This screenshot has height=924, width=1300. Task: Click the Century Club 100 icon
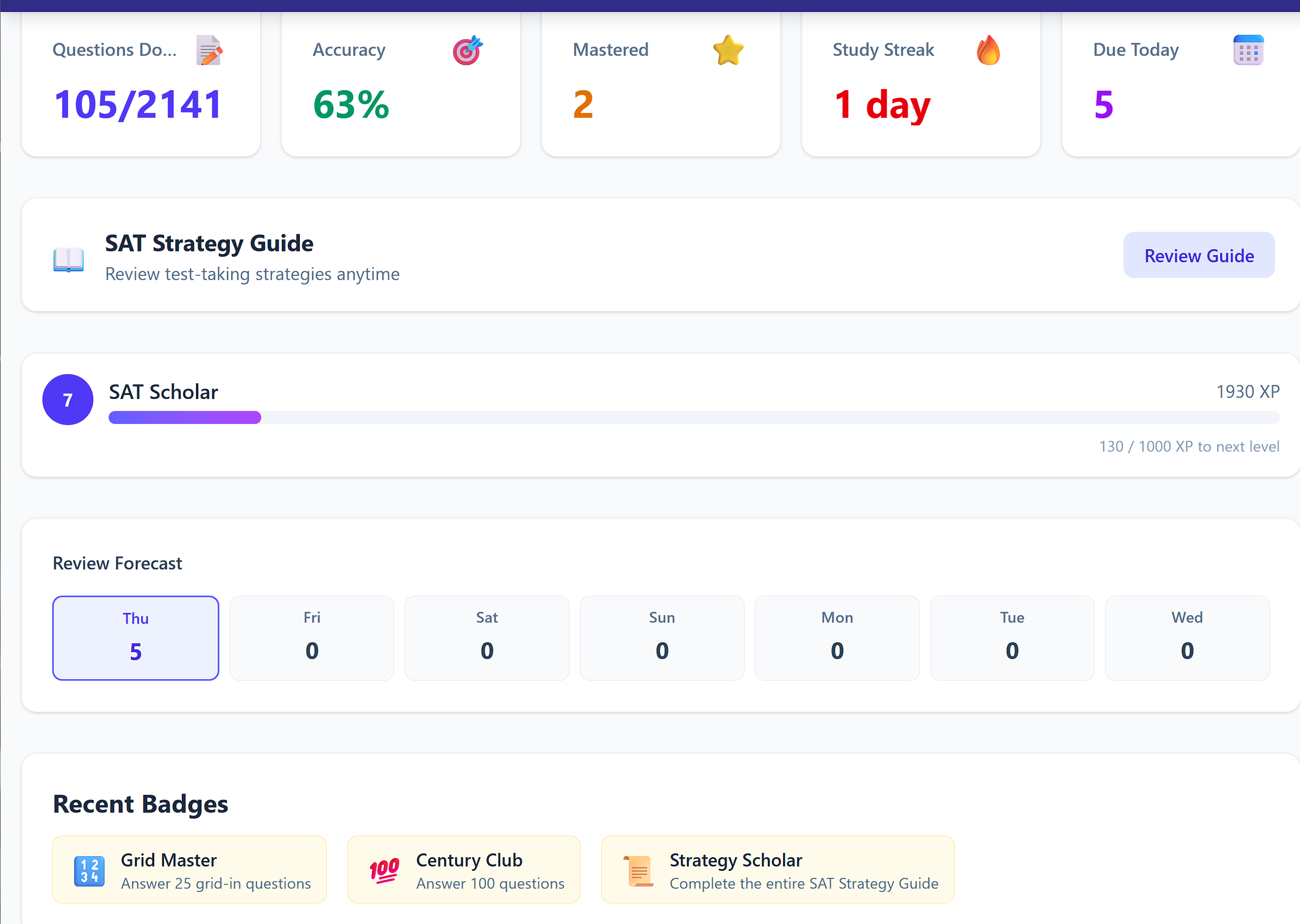pos(384,870)
